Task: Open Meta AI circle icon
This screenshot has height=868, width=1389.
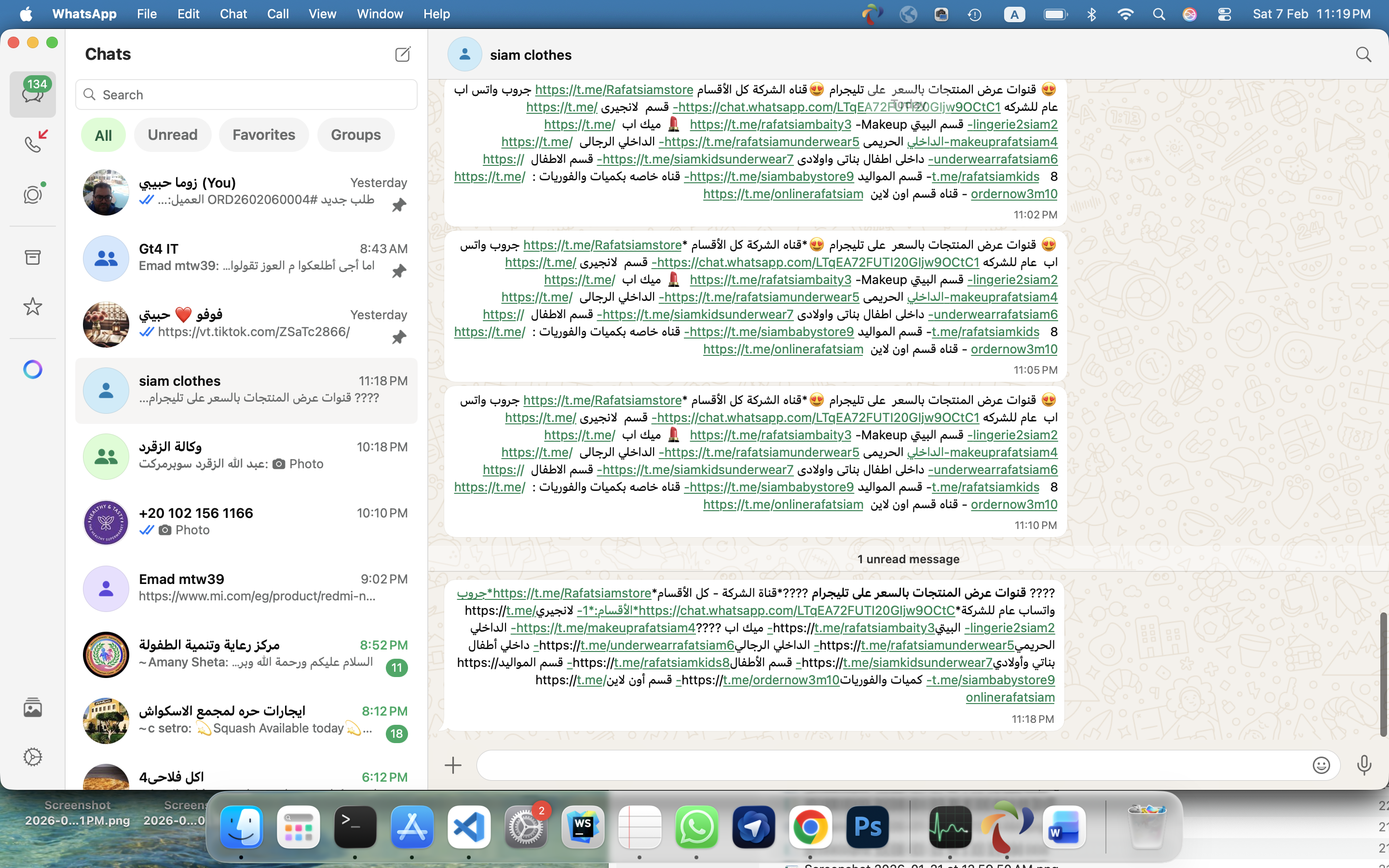Action: coord(33,369)
